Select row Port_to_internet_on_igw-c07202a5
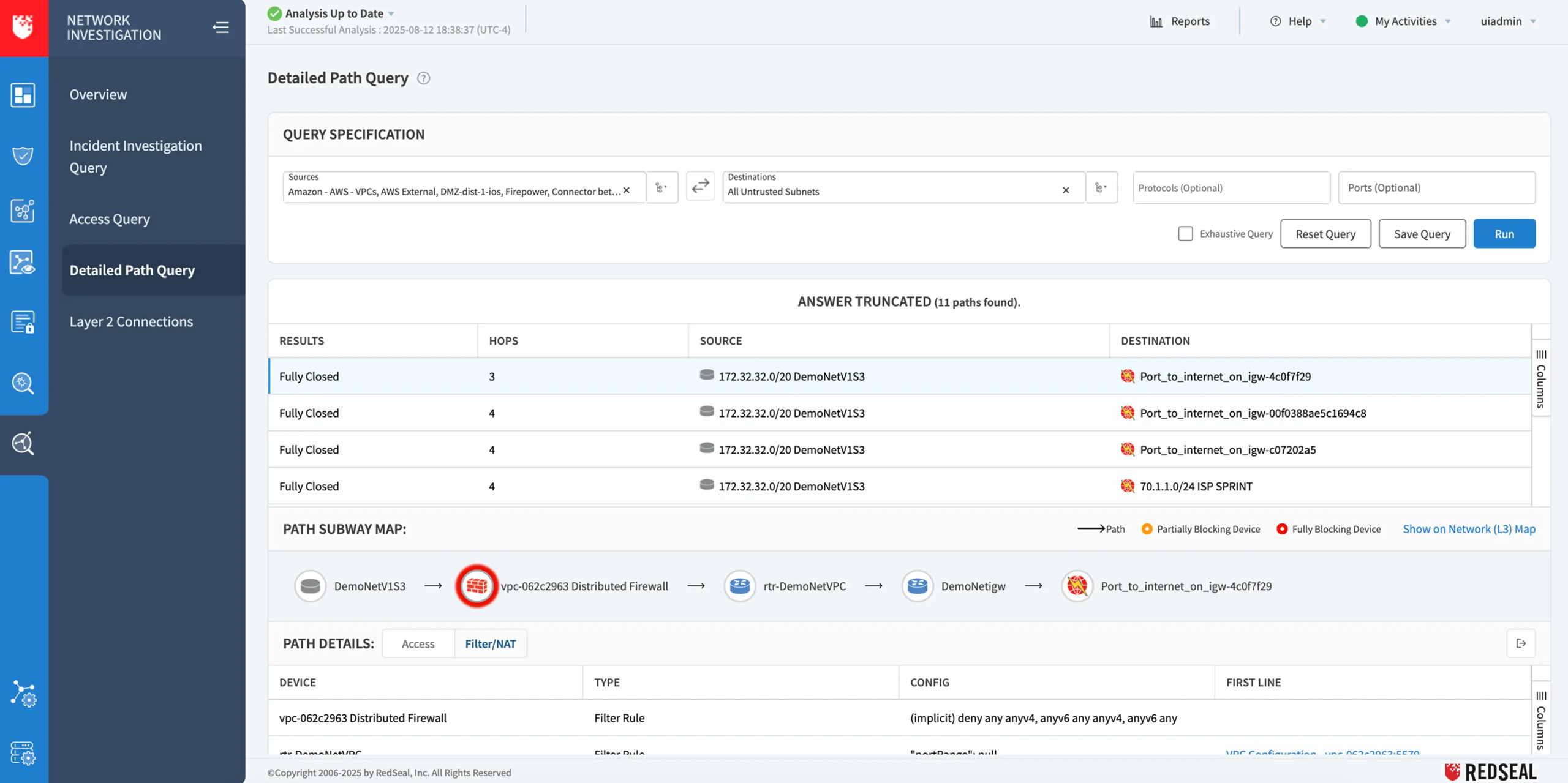This screenshot has height=783, width=1568. 899,450
